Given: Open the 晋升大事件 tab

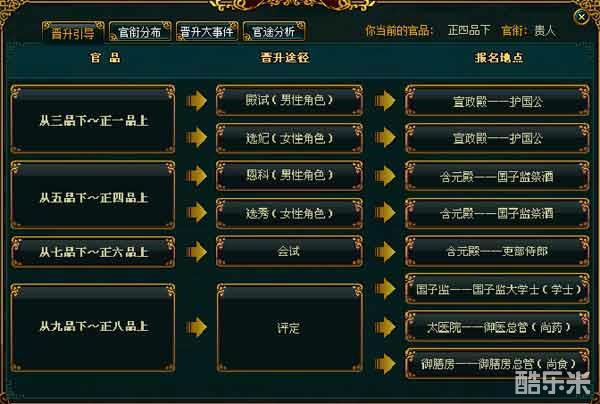Looking at the screenshot, I should click(207, 31).
